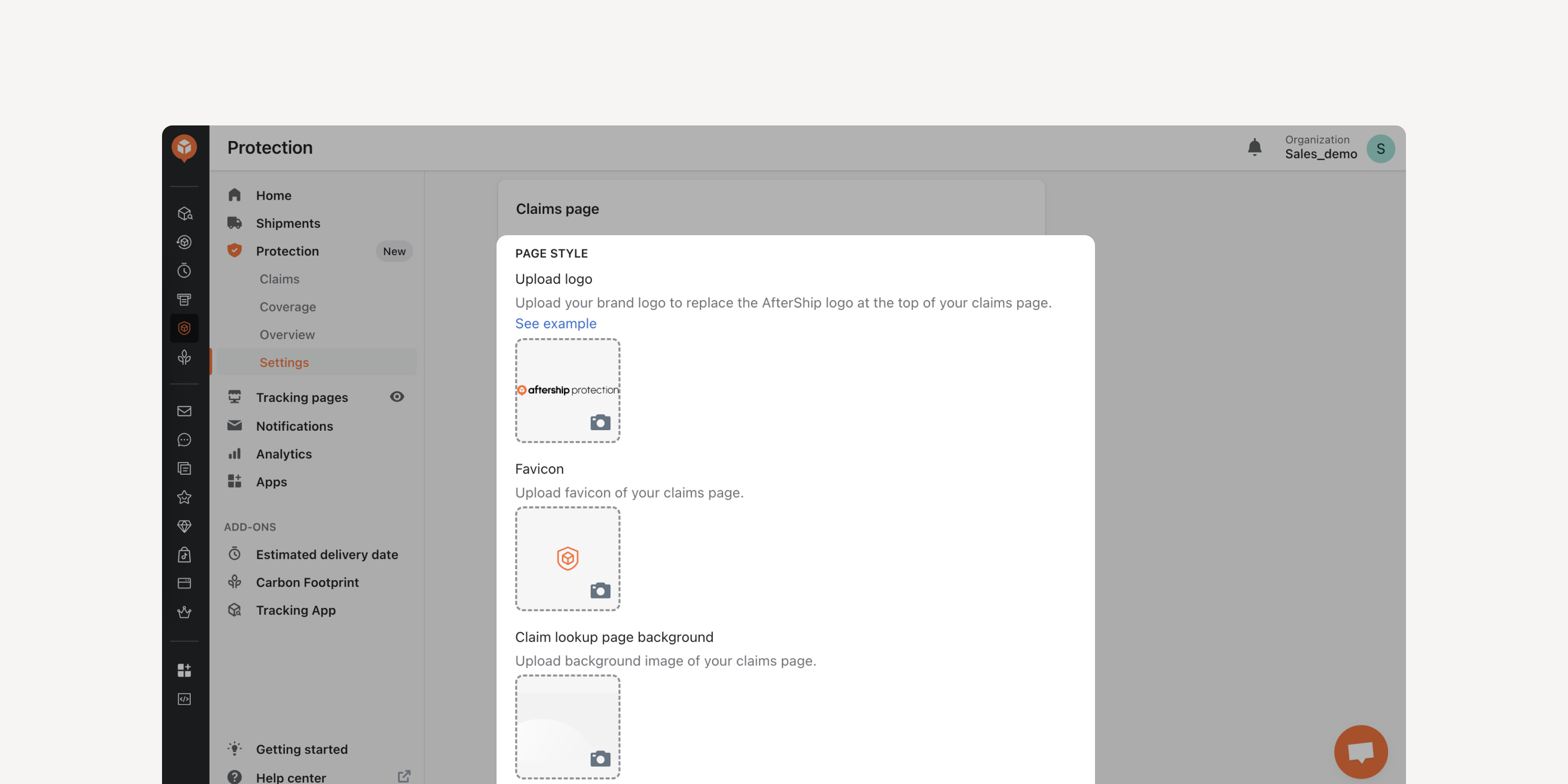1568x784 pixels.
Task: Open the diamond icon in dark sidebar
Action: (x=185, y=526)
